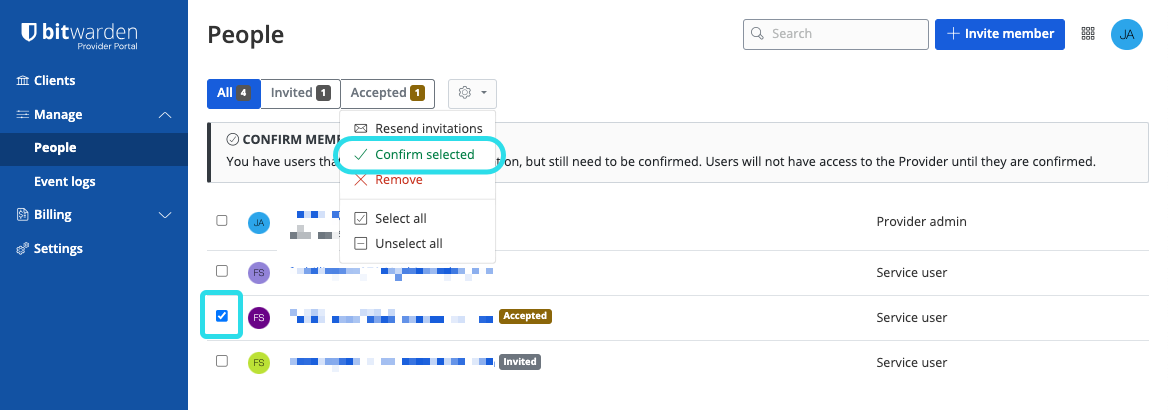Screen dimensions: 1168x410
Task: Check the Provider admin row checkbox
Action: tap(222, 221)
